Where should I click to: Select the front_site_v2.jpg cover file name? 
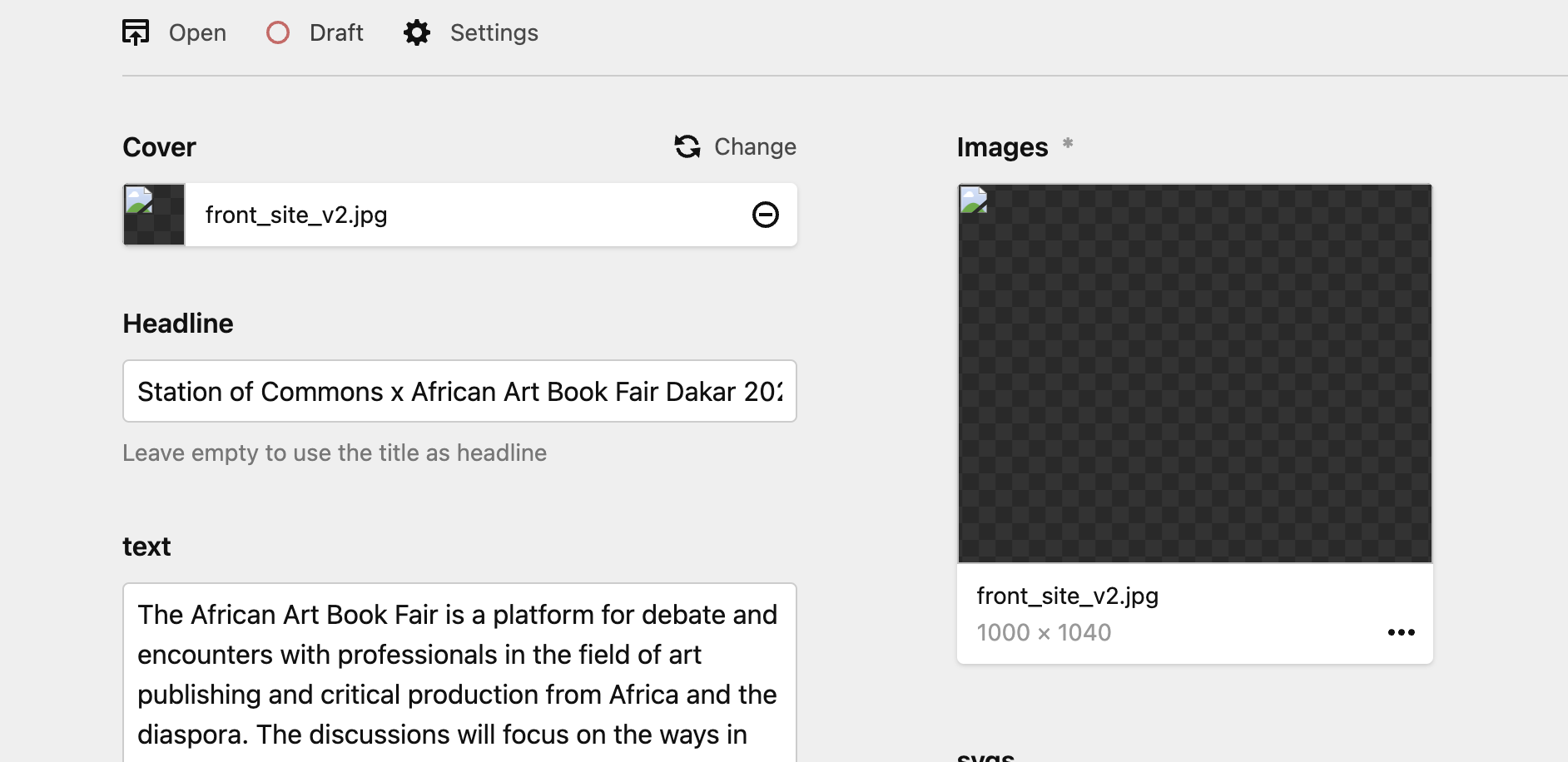point(296,215)
